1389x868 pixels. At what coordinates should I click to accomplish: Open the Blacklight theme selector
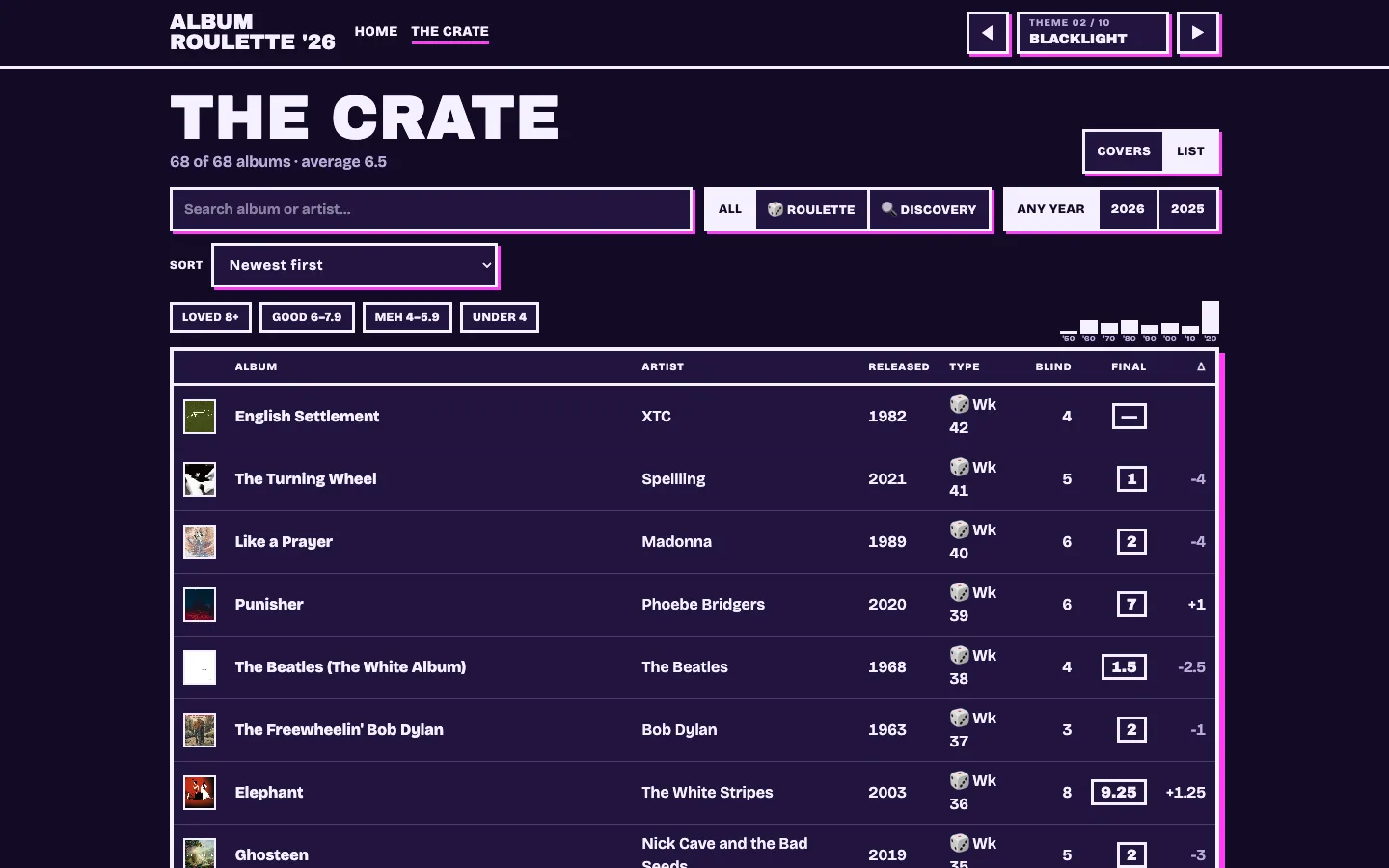pyautogui.click(x=1092, y=33)
